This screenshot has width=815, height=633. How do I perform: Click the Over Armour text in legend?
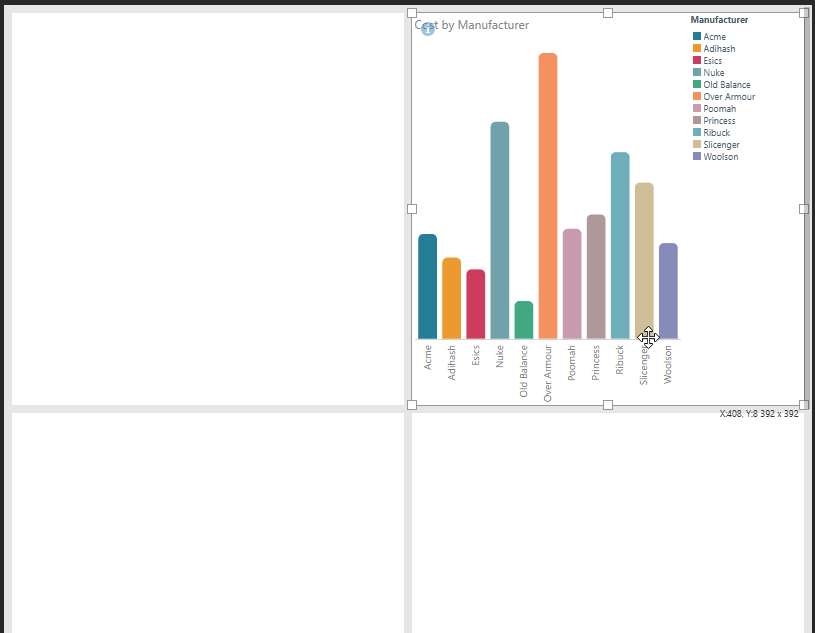pyautogui.click(x=729, y=97)
